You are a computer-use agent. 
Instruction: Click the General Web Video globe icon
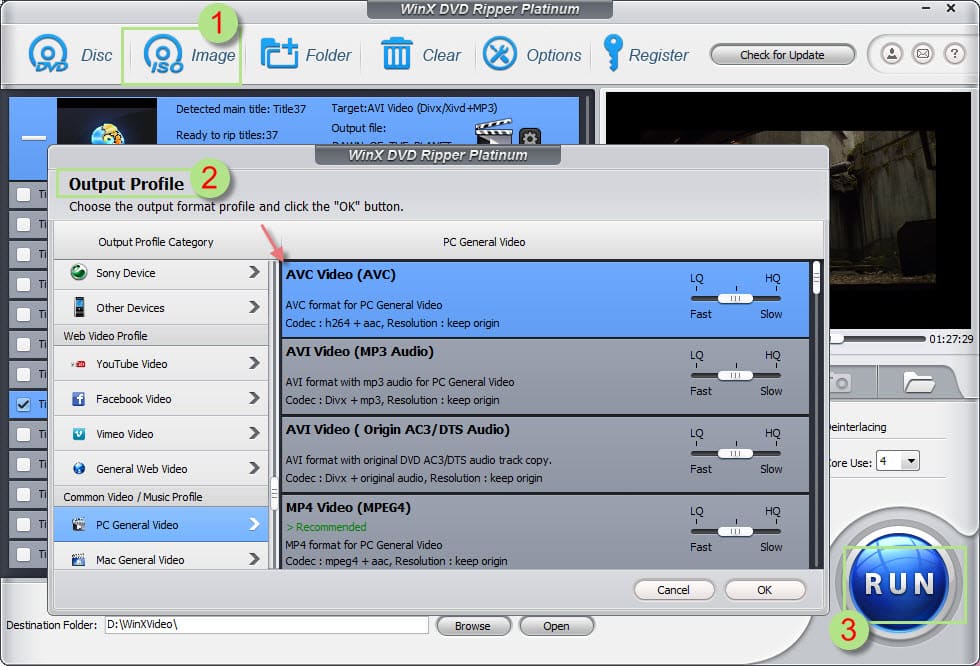point(79,468)
